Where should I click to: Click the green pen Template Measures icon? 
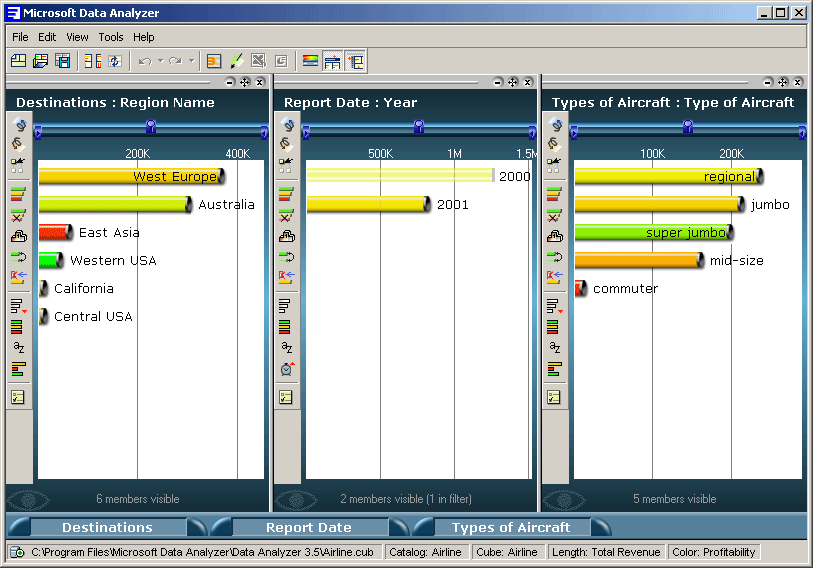(x=236, y=61)
